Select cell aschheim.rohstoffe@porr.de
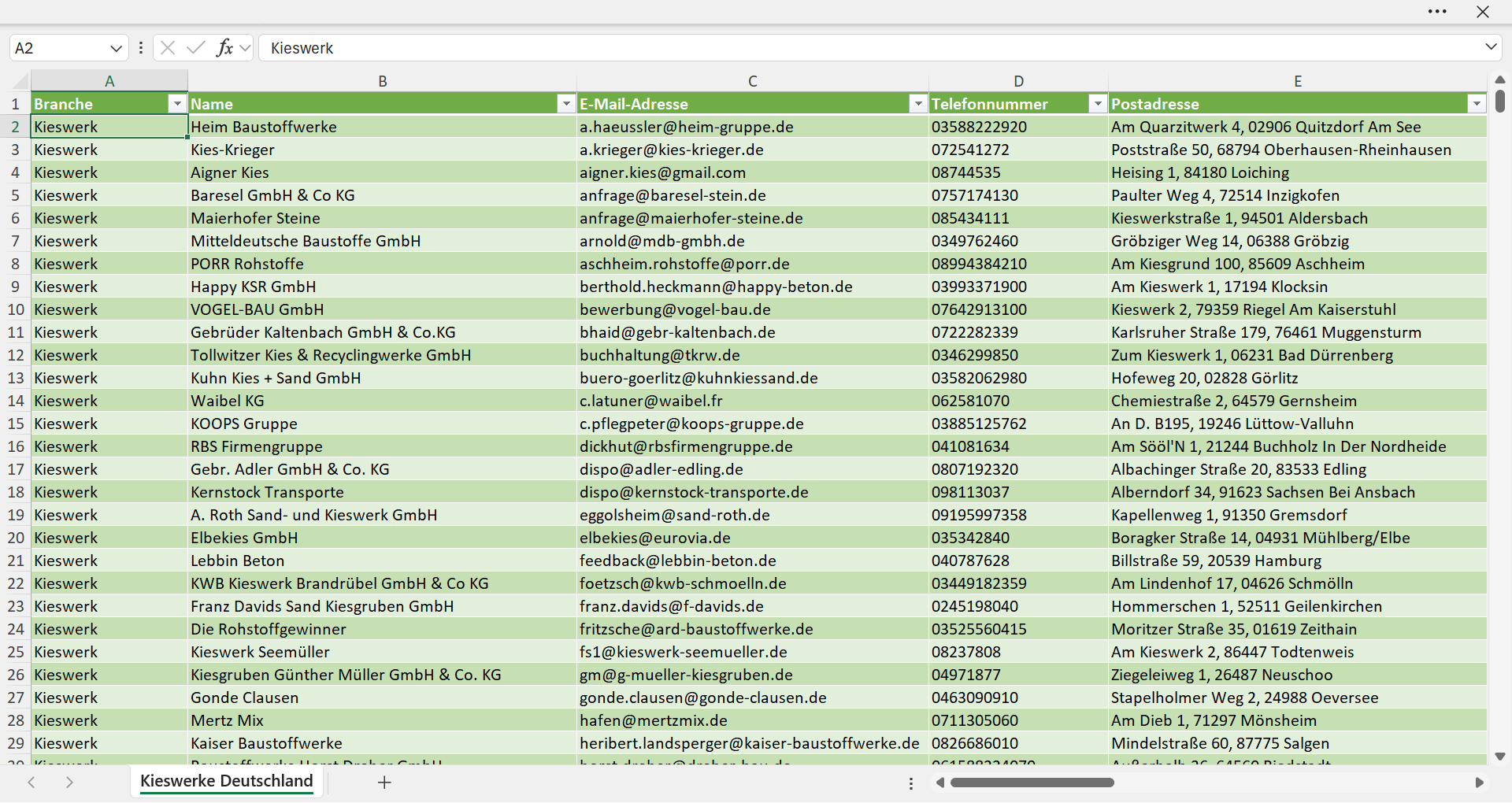 point(753,264)
